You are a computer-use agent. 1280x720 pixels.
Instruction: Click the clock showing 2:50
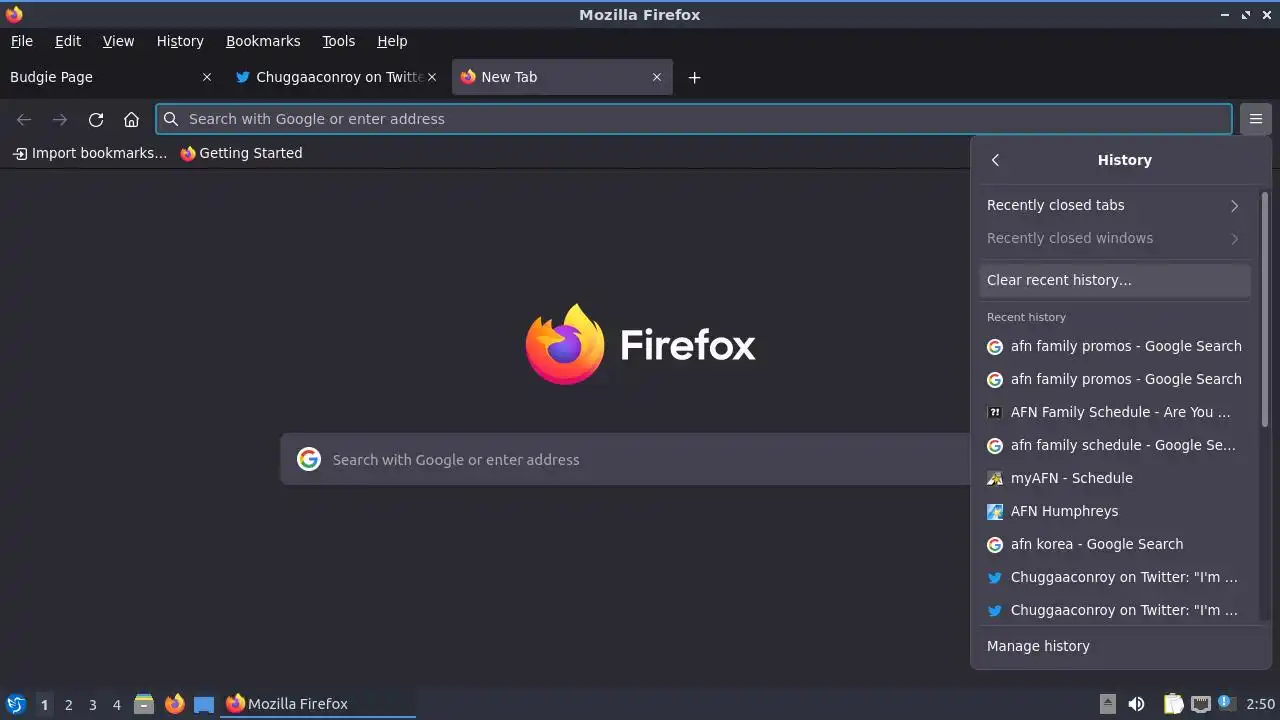point(1260,704)
